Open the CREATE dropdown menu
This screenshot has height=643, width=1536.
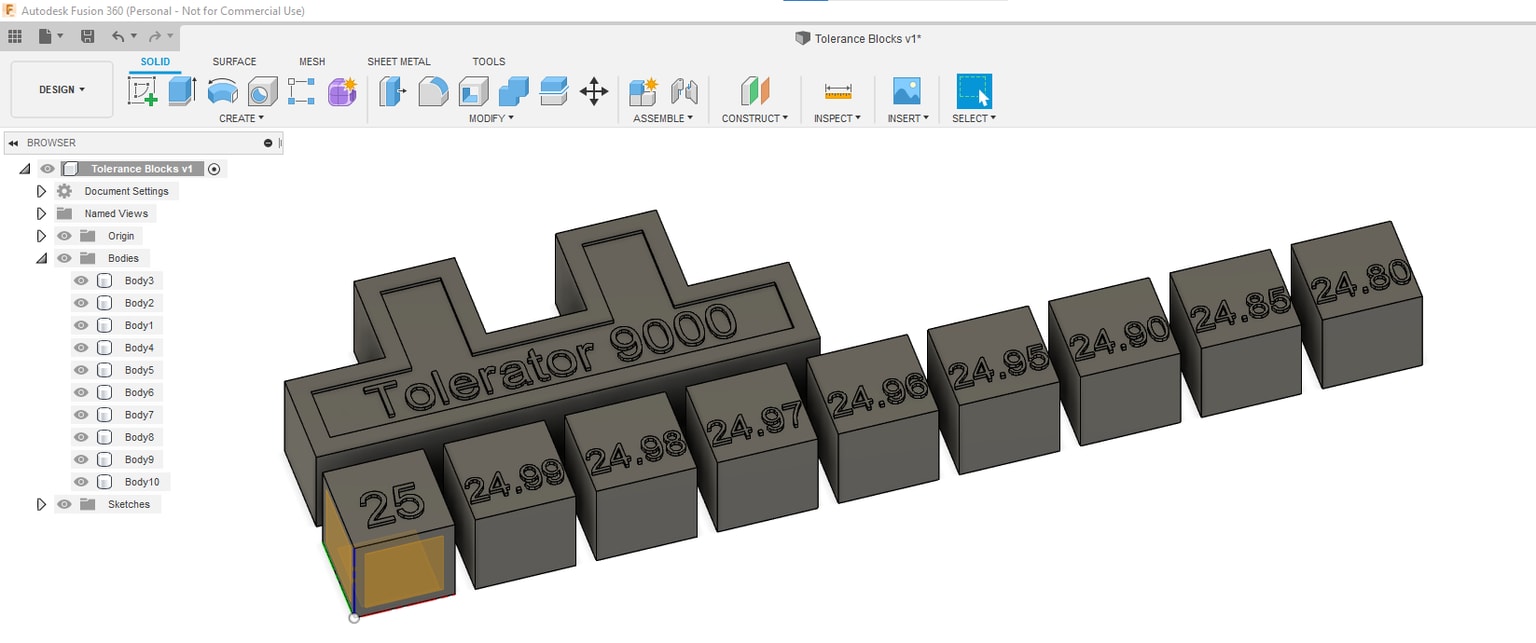coord(241,118)
